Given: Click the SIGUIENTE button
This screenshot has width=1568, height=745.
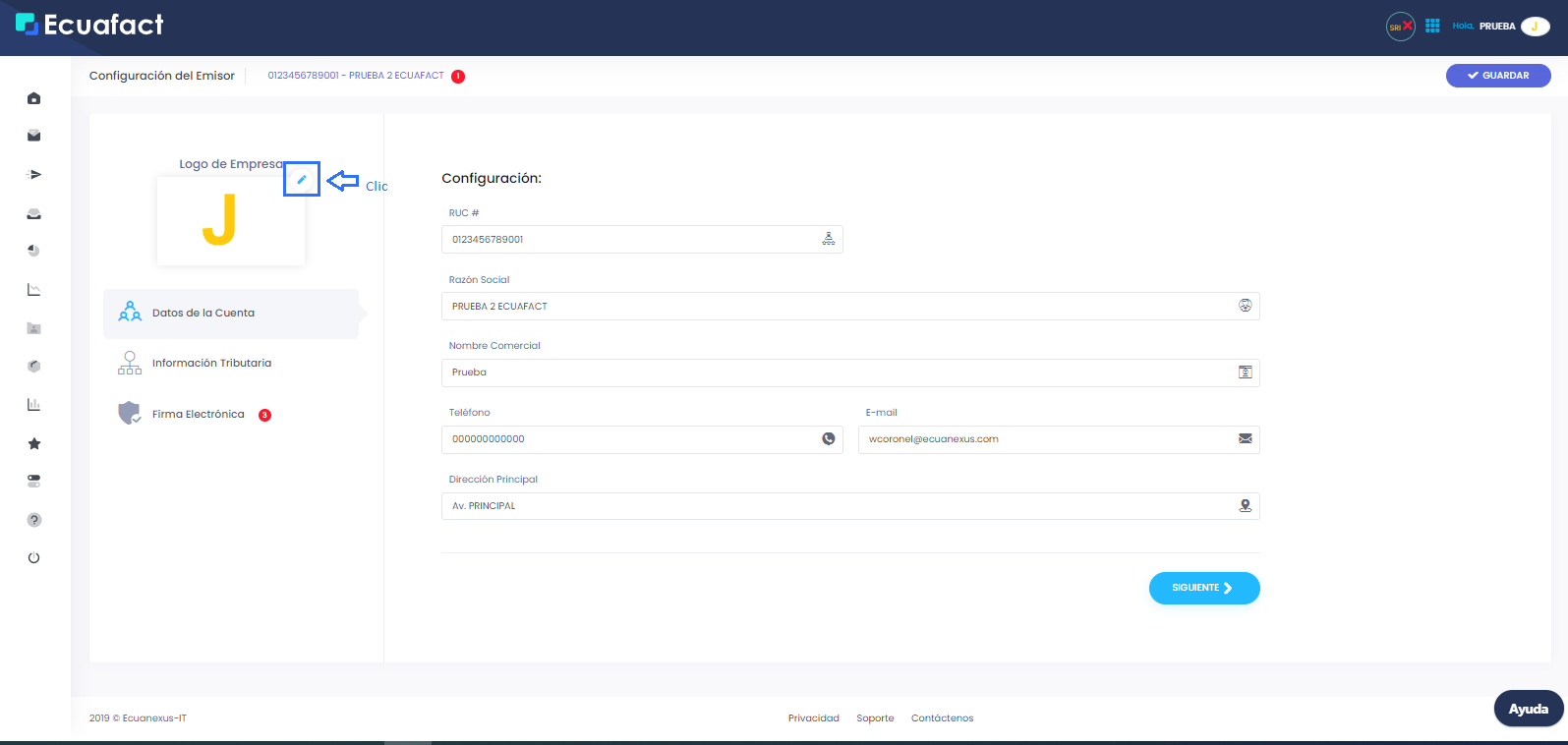Looking at the screenshot, I should click(1203, 588).
